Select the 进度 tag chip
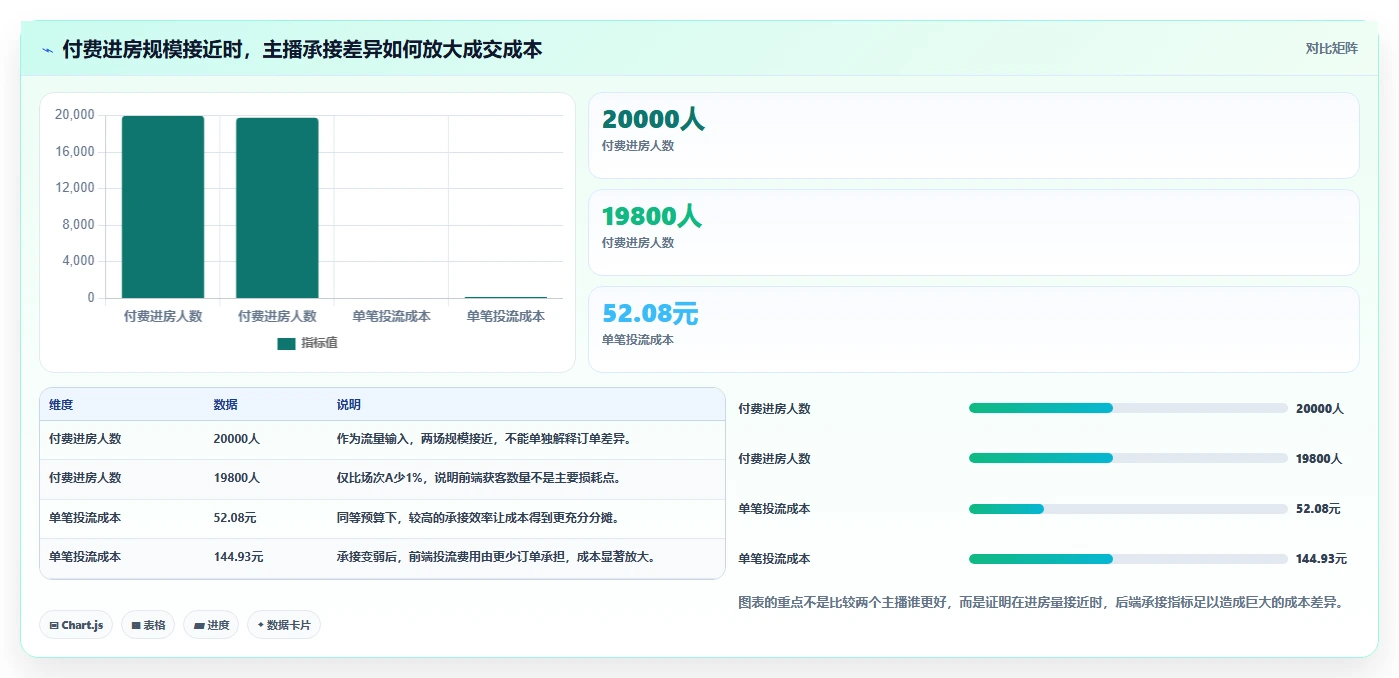The width and height of the screenshot is (1399, 678). [x=211, y=625]
